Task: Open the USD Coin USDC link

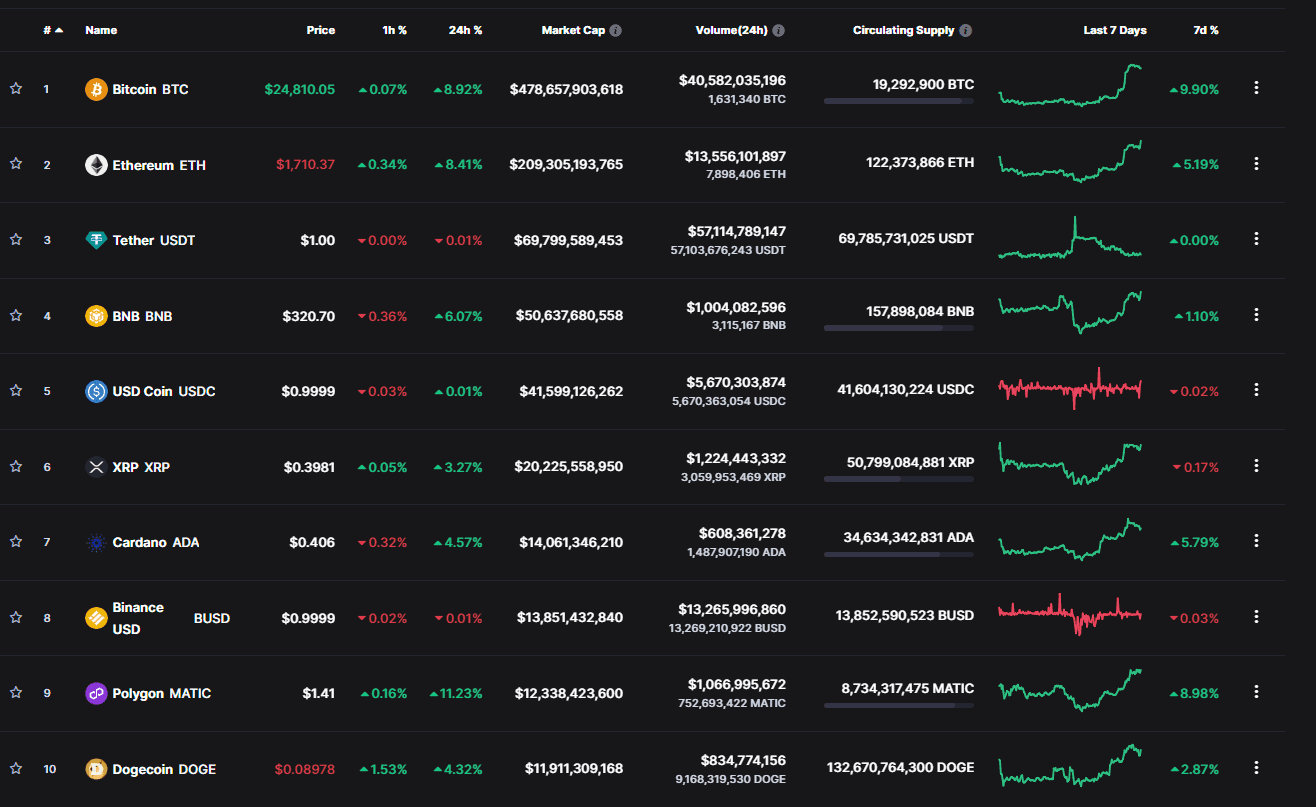Action: [163, 391]
